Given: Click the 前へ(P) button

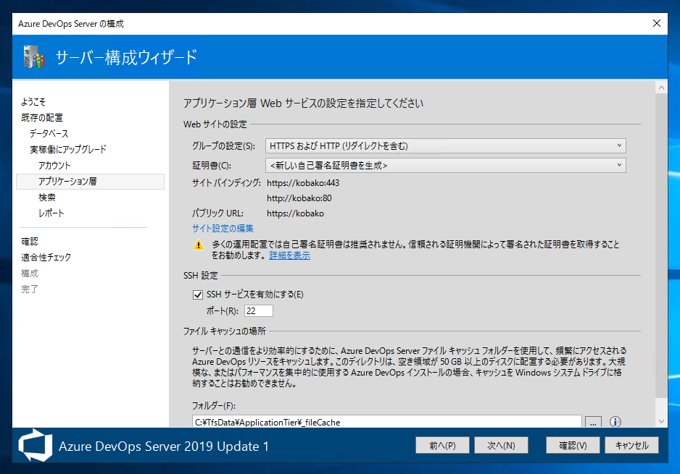Looking at the screenshot, I should pyautogui.click(x=442, y=445).
